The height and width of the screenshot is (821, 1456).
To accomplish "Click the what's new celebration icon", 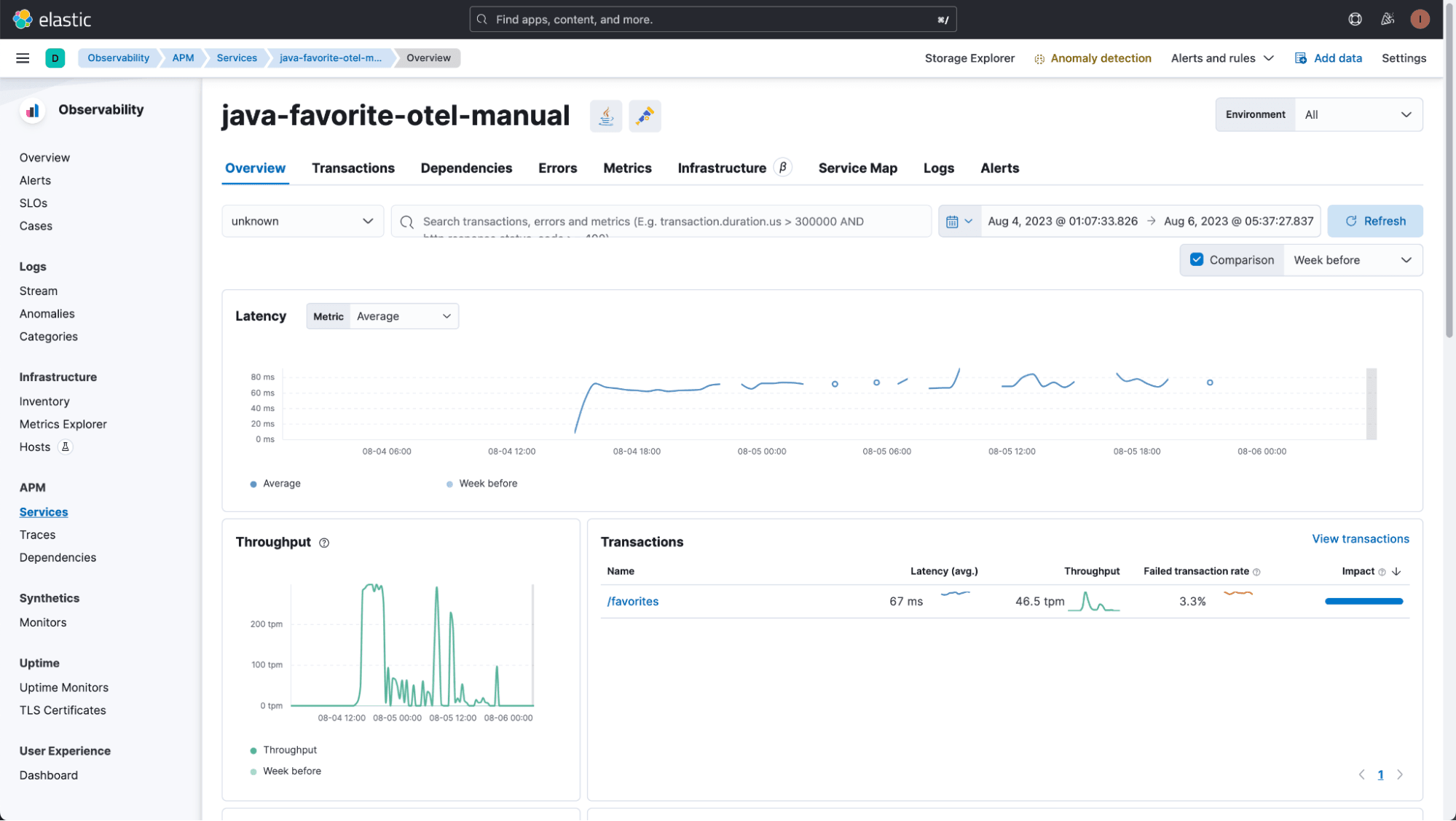I will pyautogui.click(x=1388, y=20).
